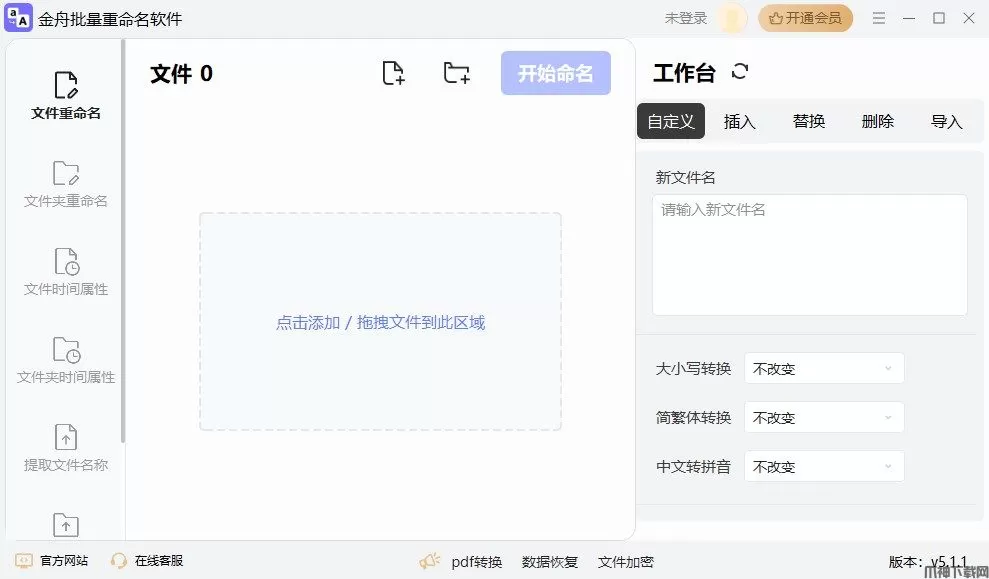Switch to the 替换 tab
989x579 pixels.
(x=809, y=121)
